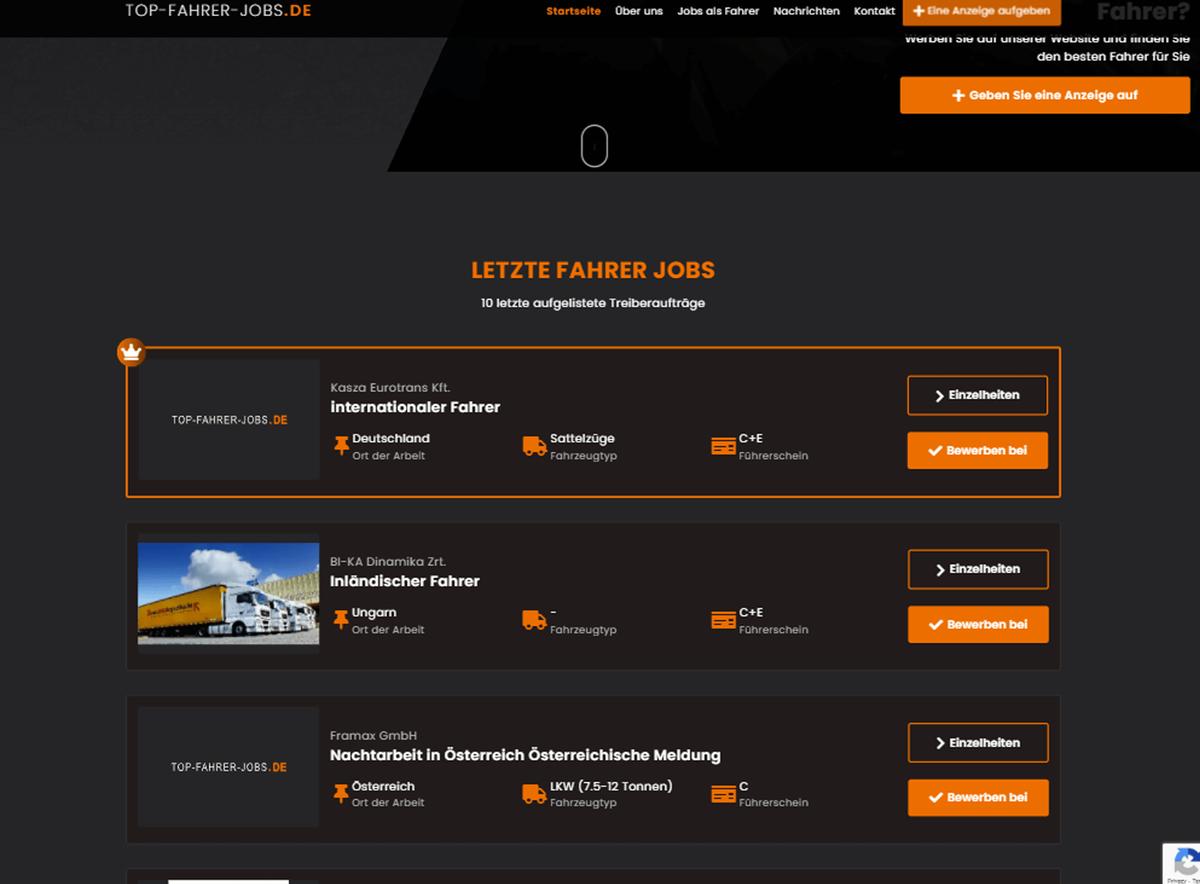1200x884 pixels.
Task: Open Einzelheiten for internationaler Fahrer
Action: tap(977, 395)
